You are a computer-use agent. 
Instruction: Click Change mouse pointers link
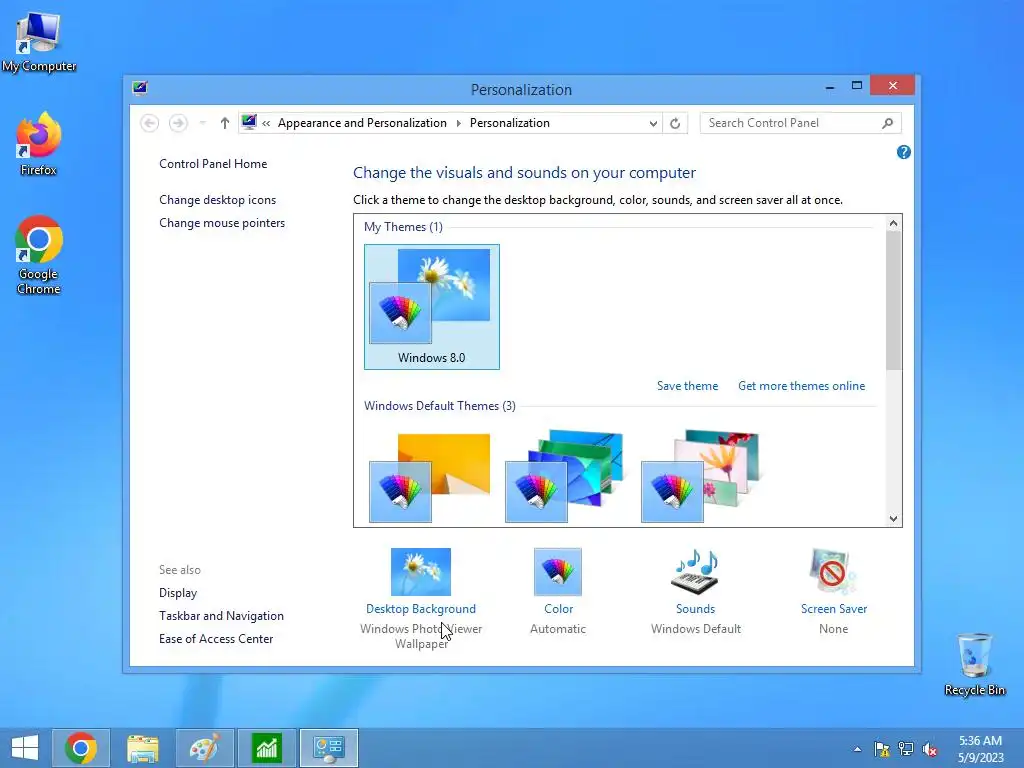222,223
